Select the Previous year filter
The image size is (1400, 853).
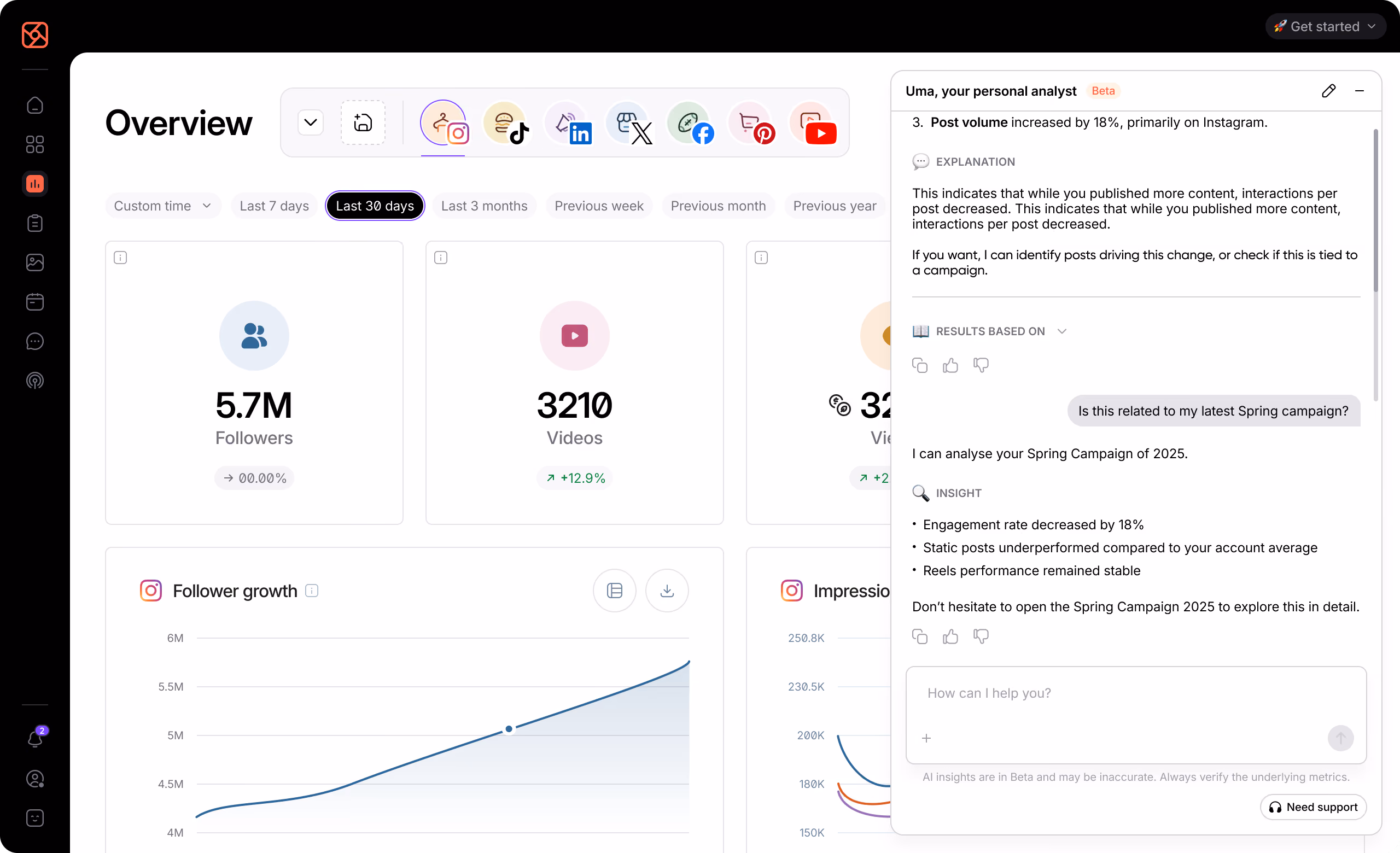pos(835,206)
